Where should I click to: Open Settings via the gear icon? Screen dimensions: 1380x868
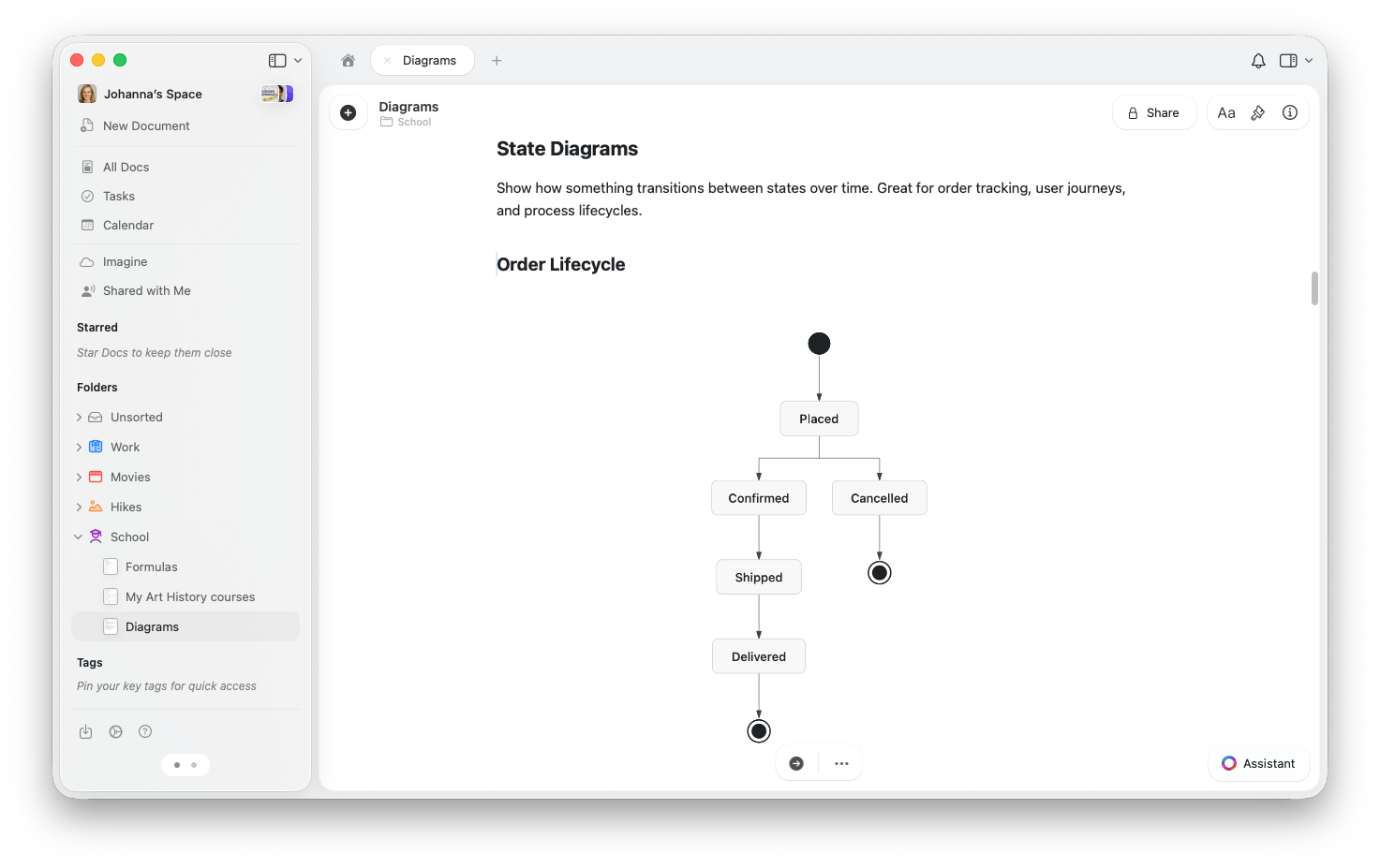point(115,731)
